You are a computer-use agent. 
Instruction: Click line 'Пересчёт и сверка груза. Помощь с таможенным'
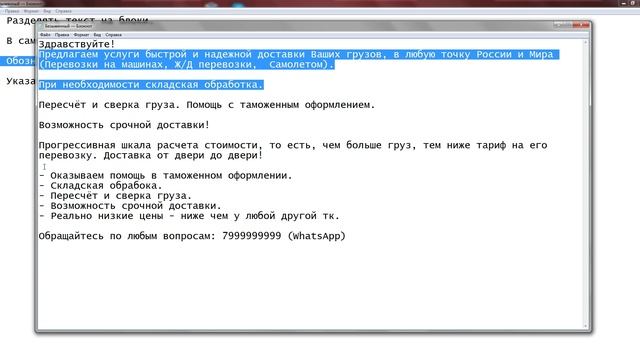(207, 105)
